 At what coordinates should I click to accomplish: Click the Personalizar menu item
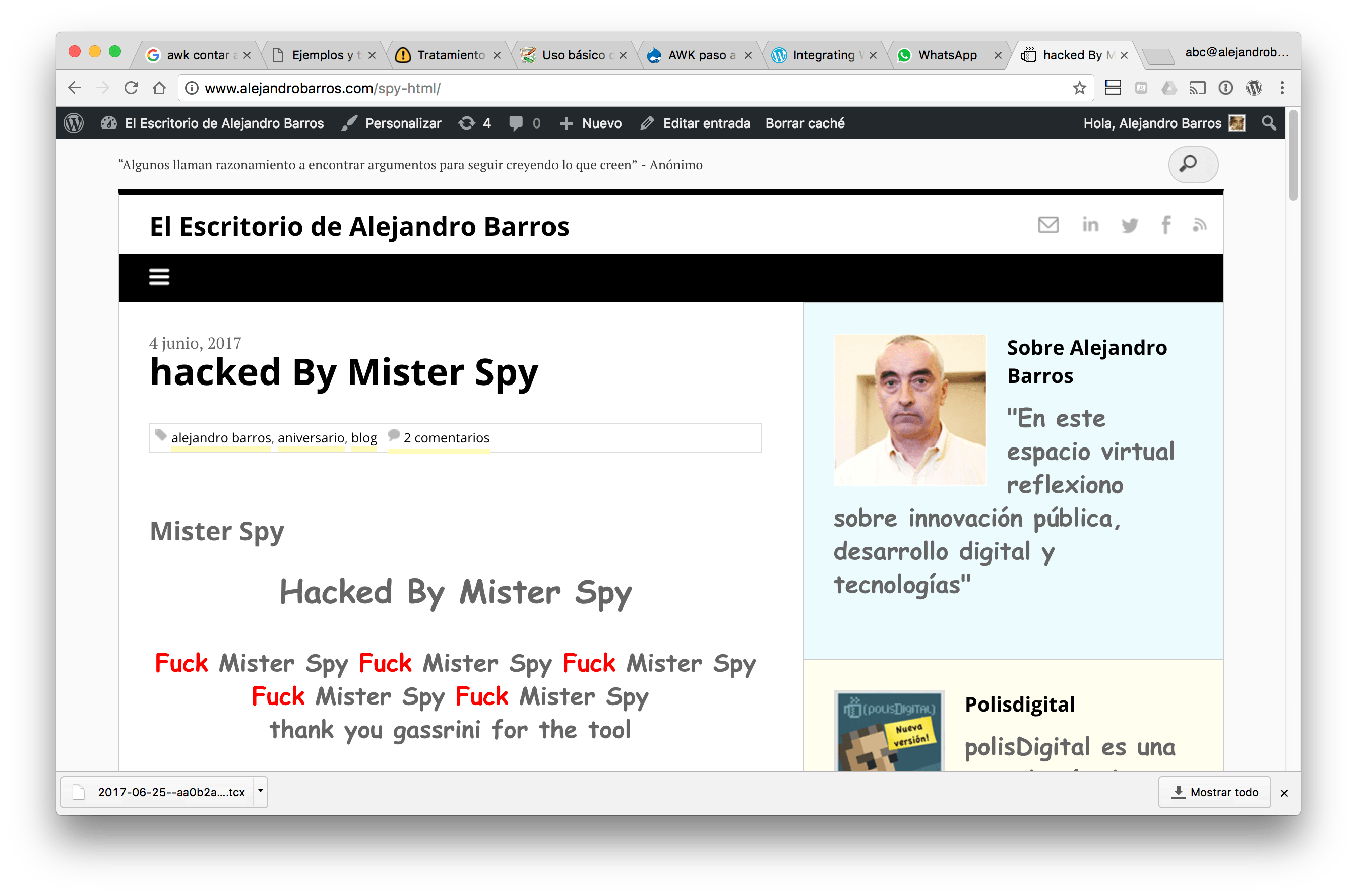point(402,123)
